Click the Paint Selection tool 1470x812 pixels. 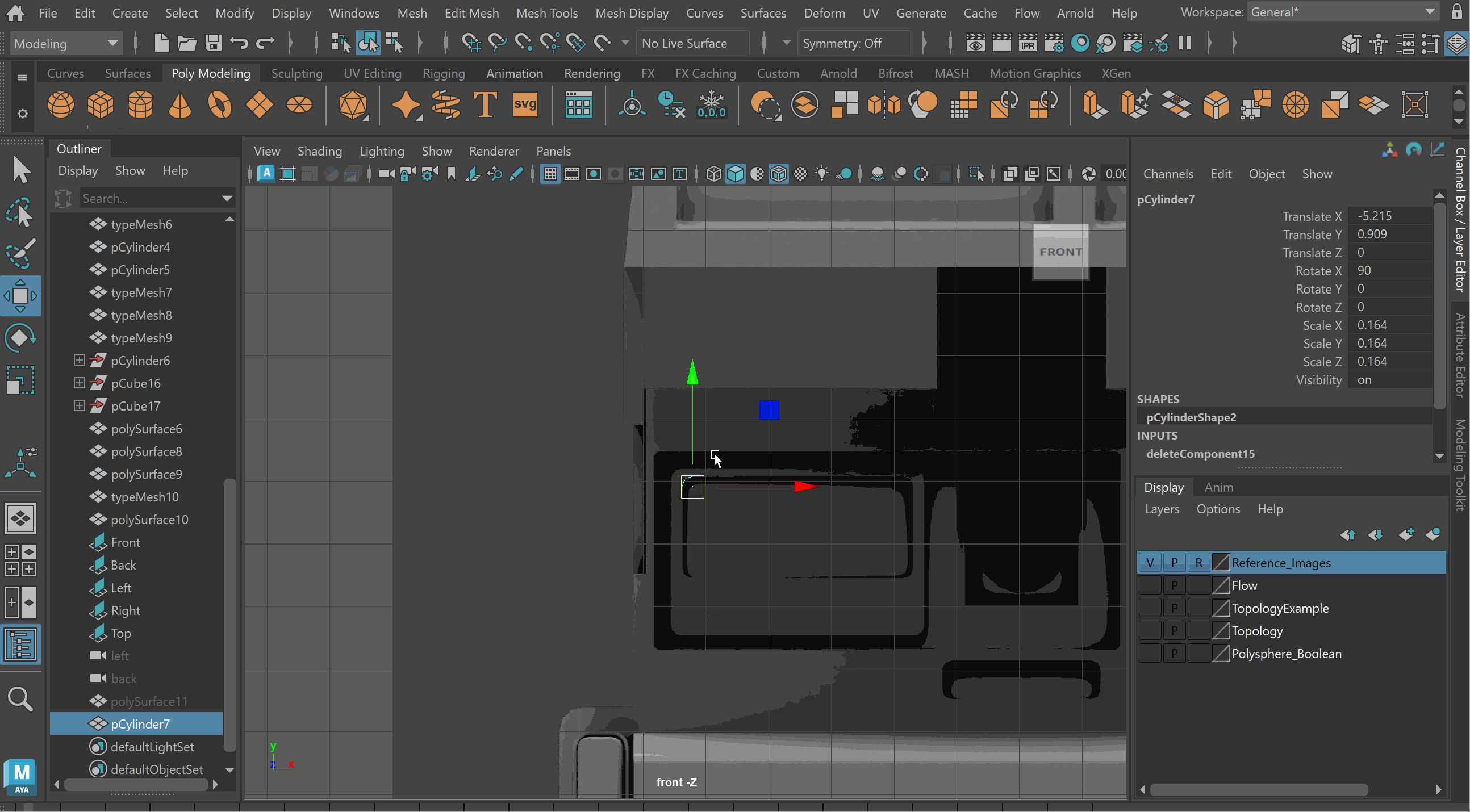[x=20, y=253]
